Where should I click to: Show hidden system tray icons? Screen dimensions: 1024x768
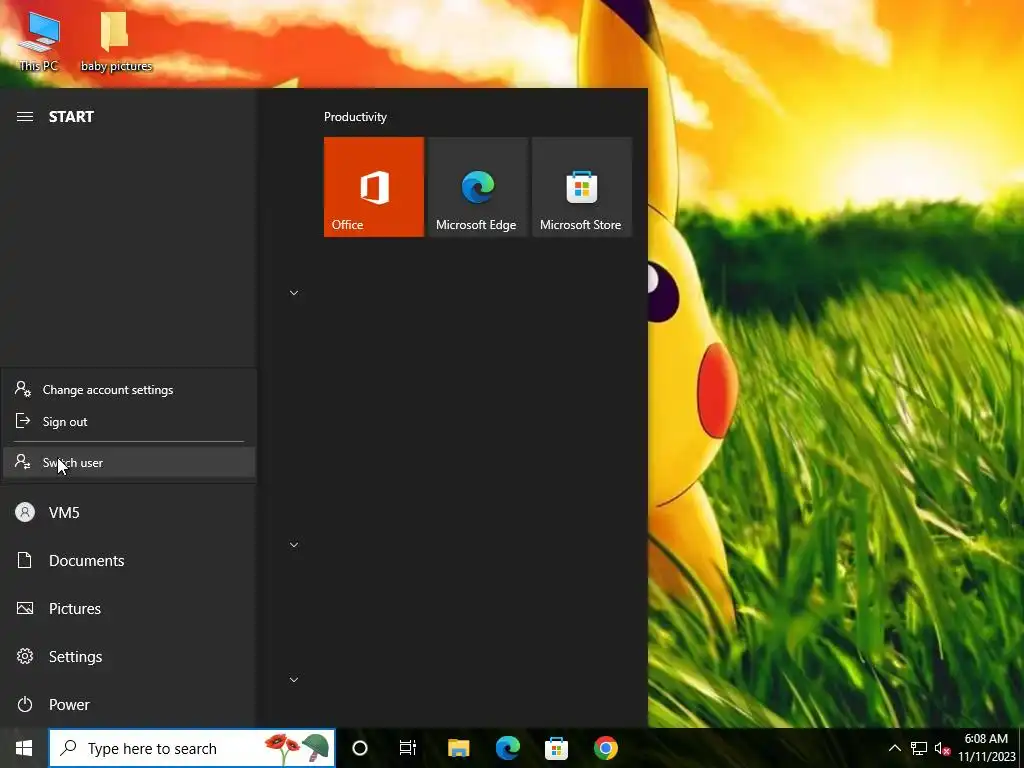pos(895,748)
